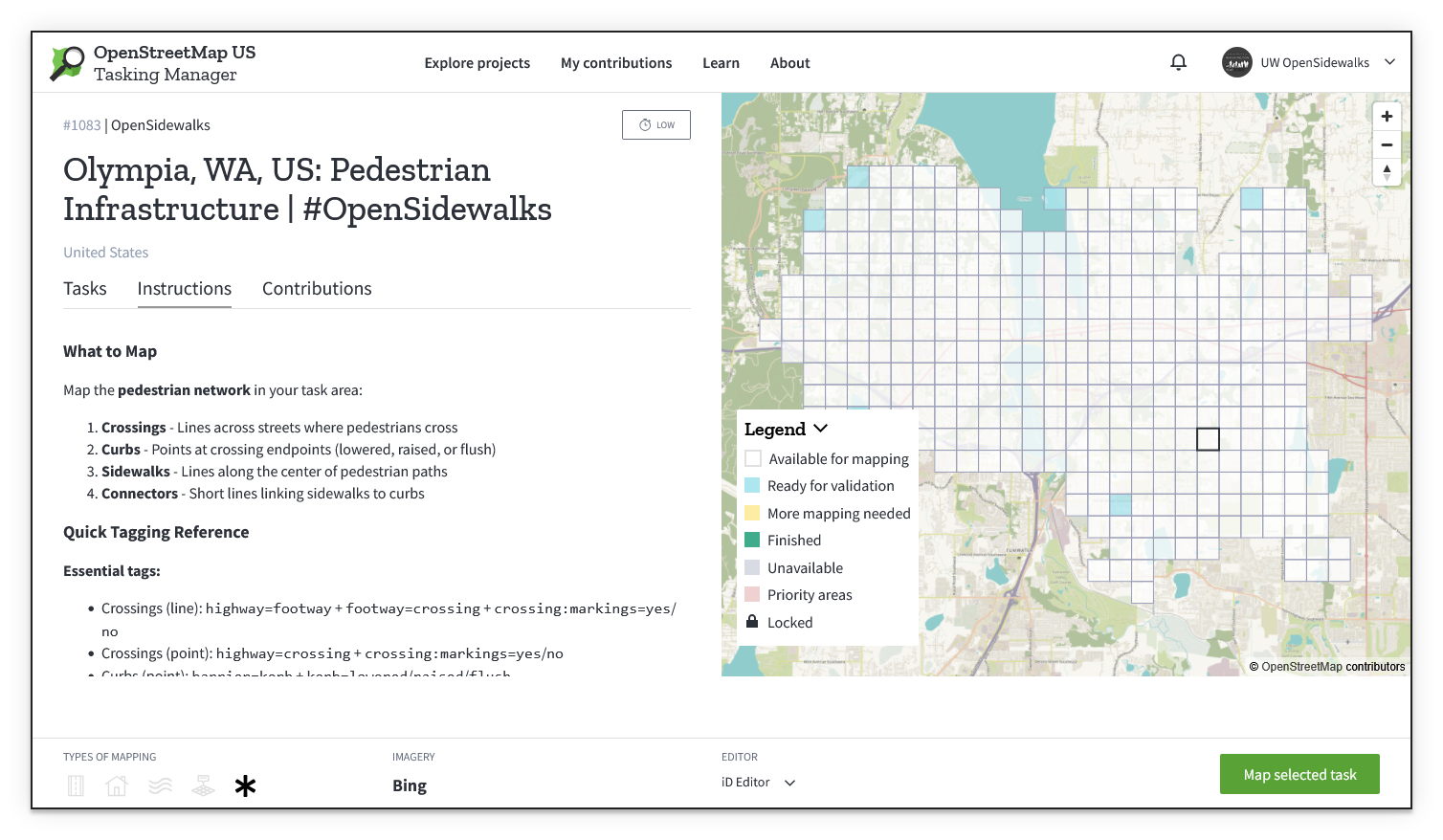Zoom in on the task map
1443x840 pixels.
(1386, 116)
